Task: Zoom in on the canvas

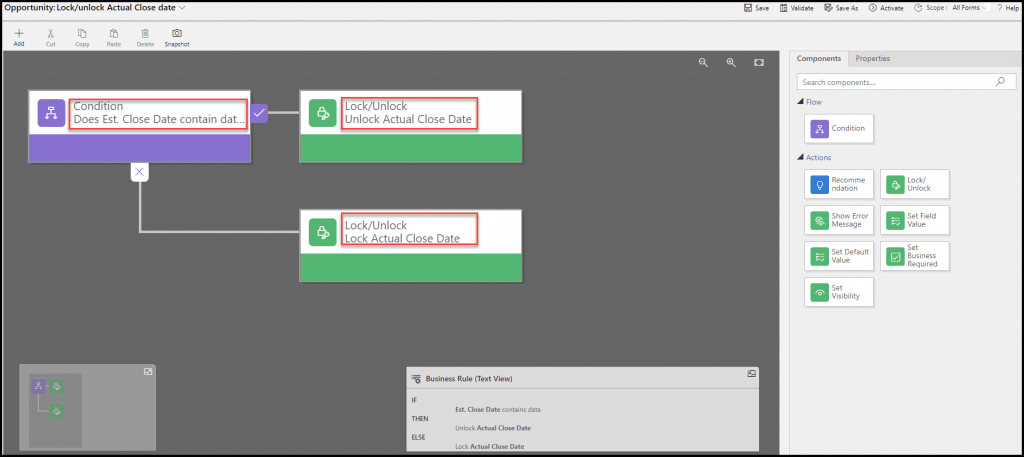Action: pos(731,62)
